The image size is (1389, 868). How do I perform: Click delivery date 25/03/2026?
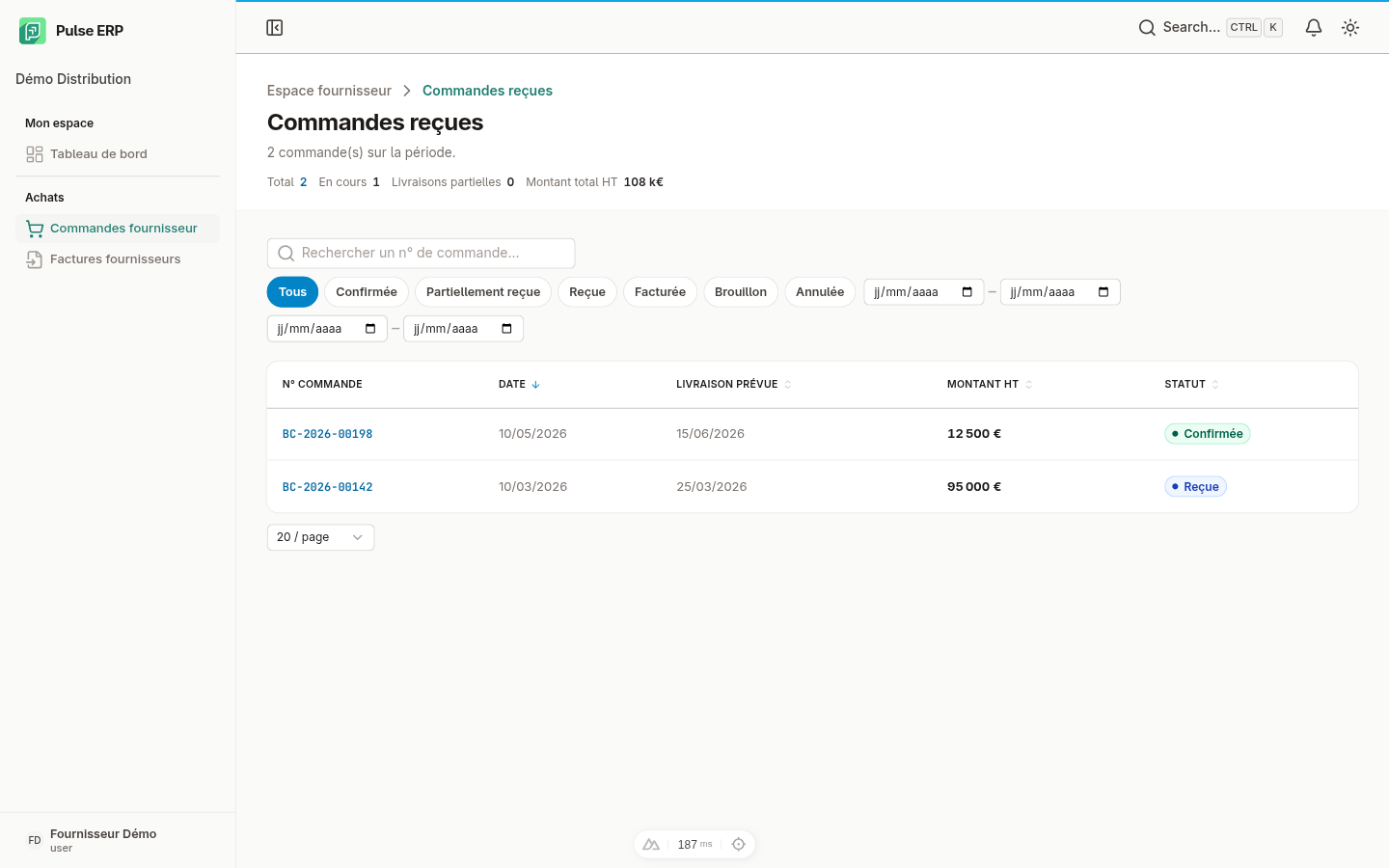(712, 487)
